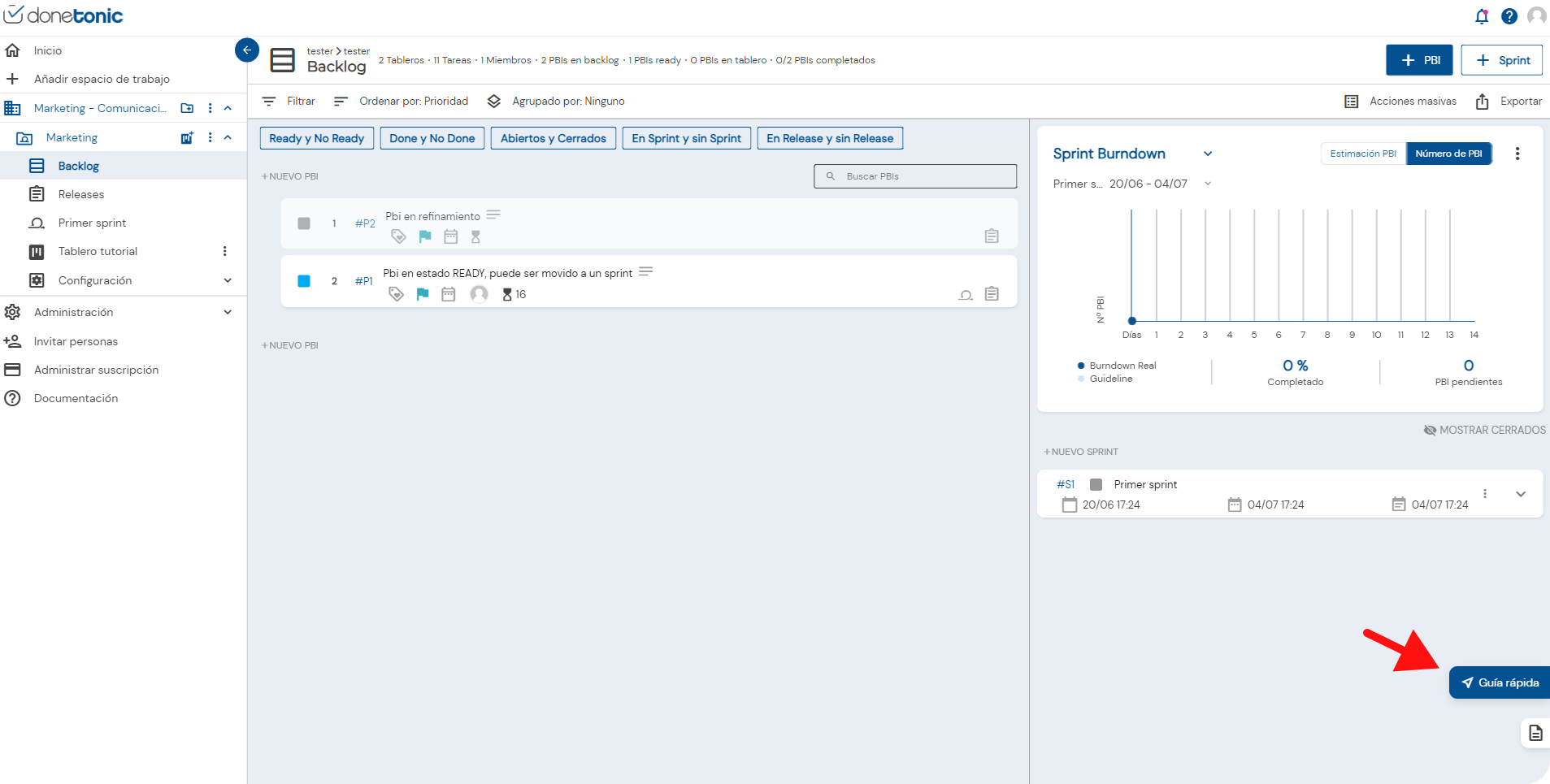The image size is (1550, 784).
Task: Expand the Configuración section
Action: pos(228,280)
